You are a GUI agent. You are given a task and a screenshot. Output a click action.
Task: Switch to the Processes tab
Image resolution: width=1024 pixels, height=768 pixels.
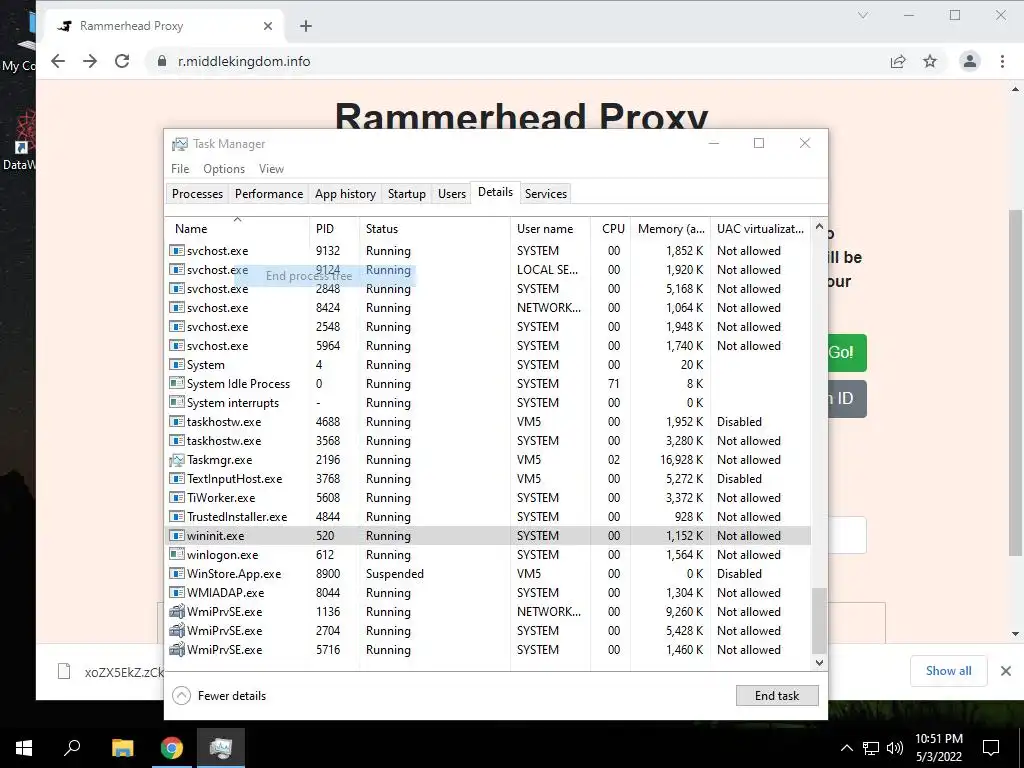197,194
